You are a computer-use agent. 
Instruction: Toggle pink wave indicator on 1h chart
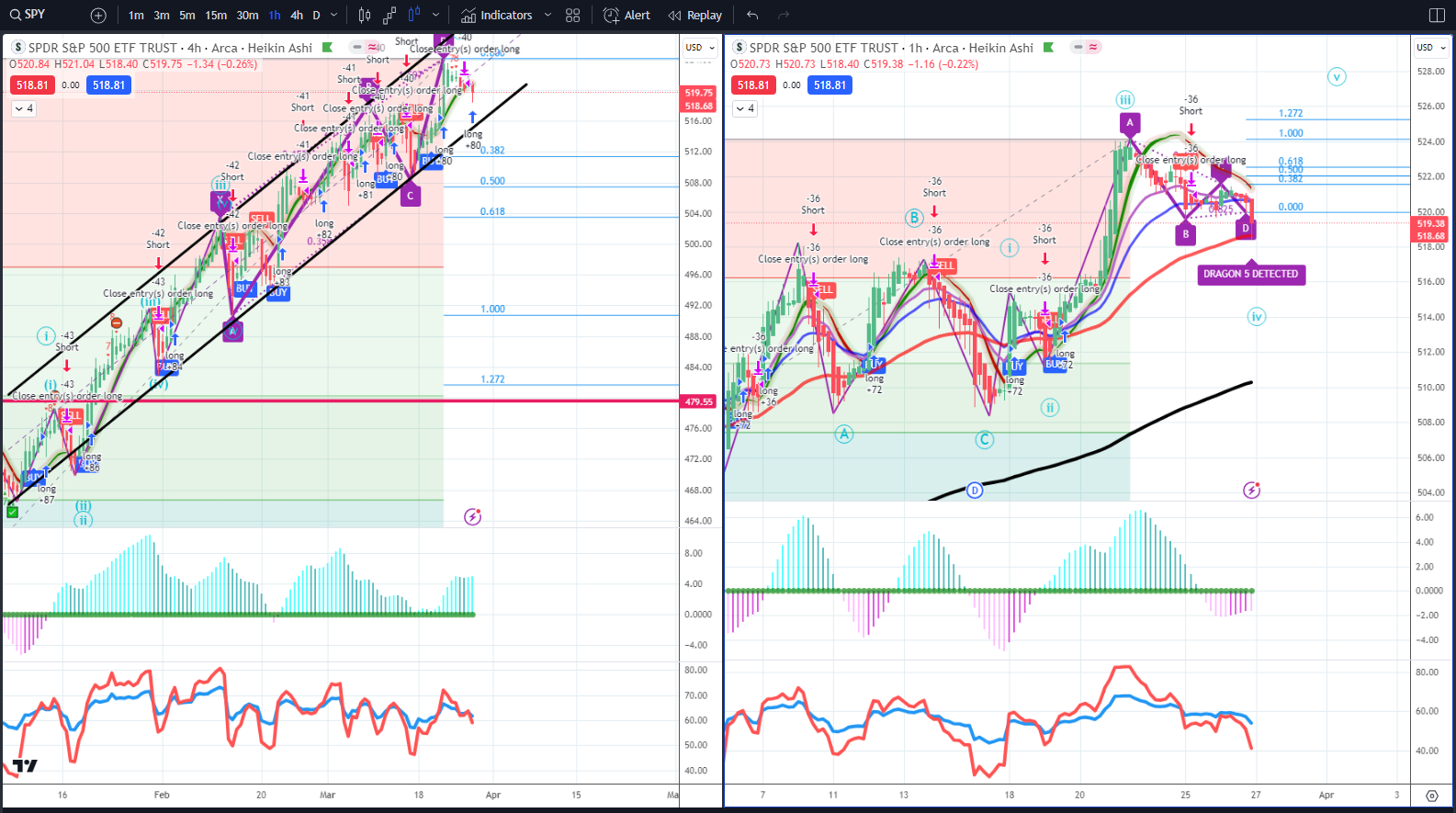pyautogui.click(x=1093, y=47)
